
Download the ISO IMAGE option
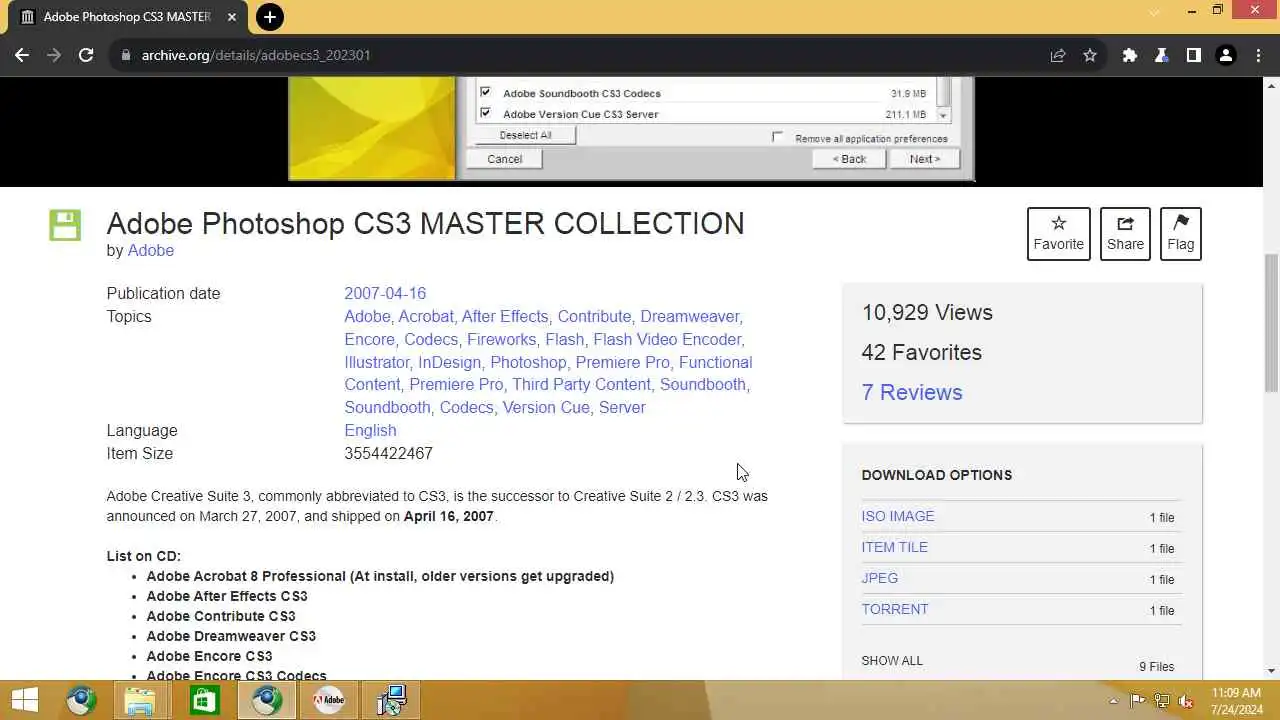click(x=898, y=516)
